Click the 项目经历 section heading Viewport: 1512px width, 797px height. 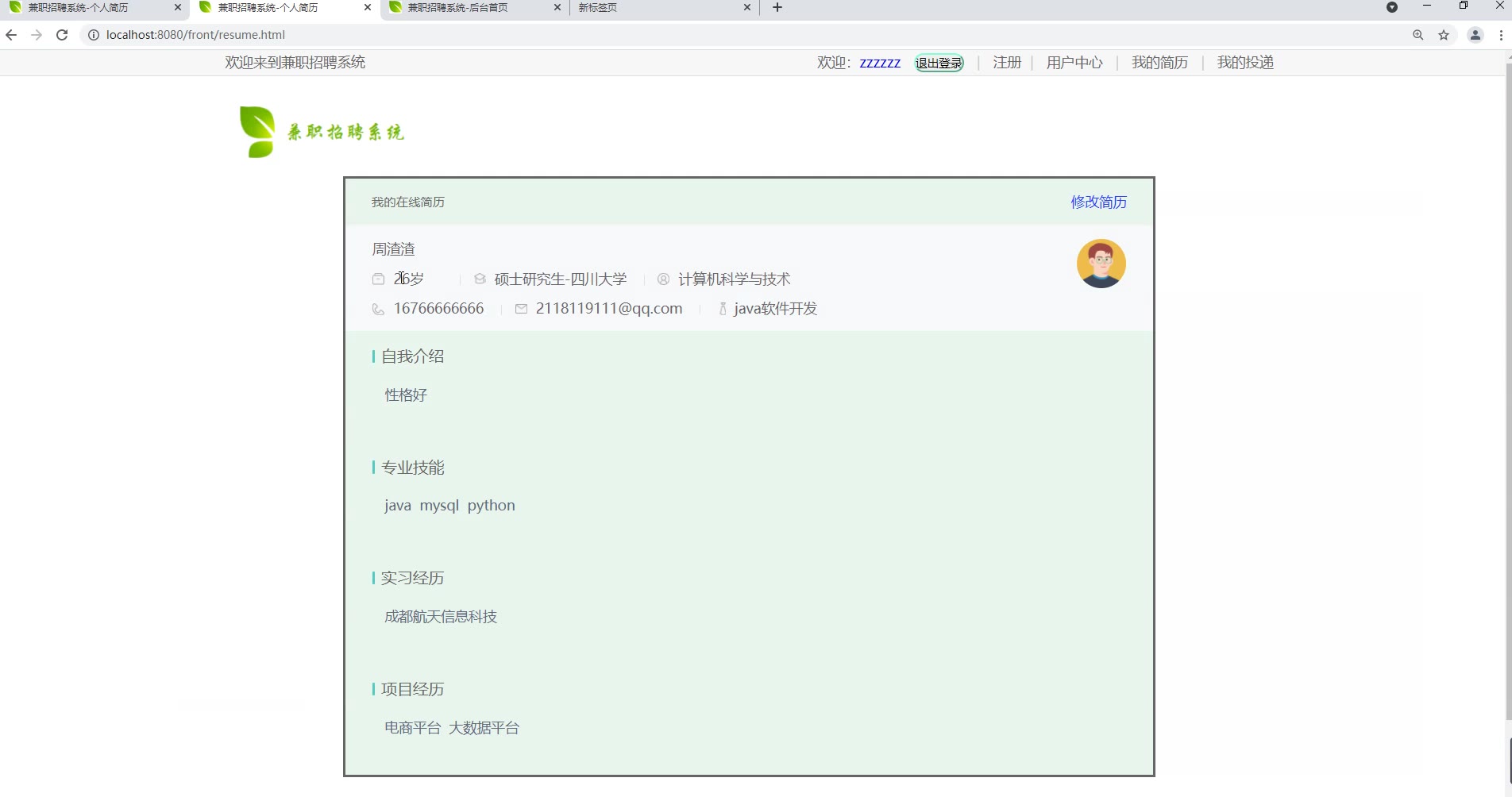coord(413,689)
